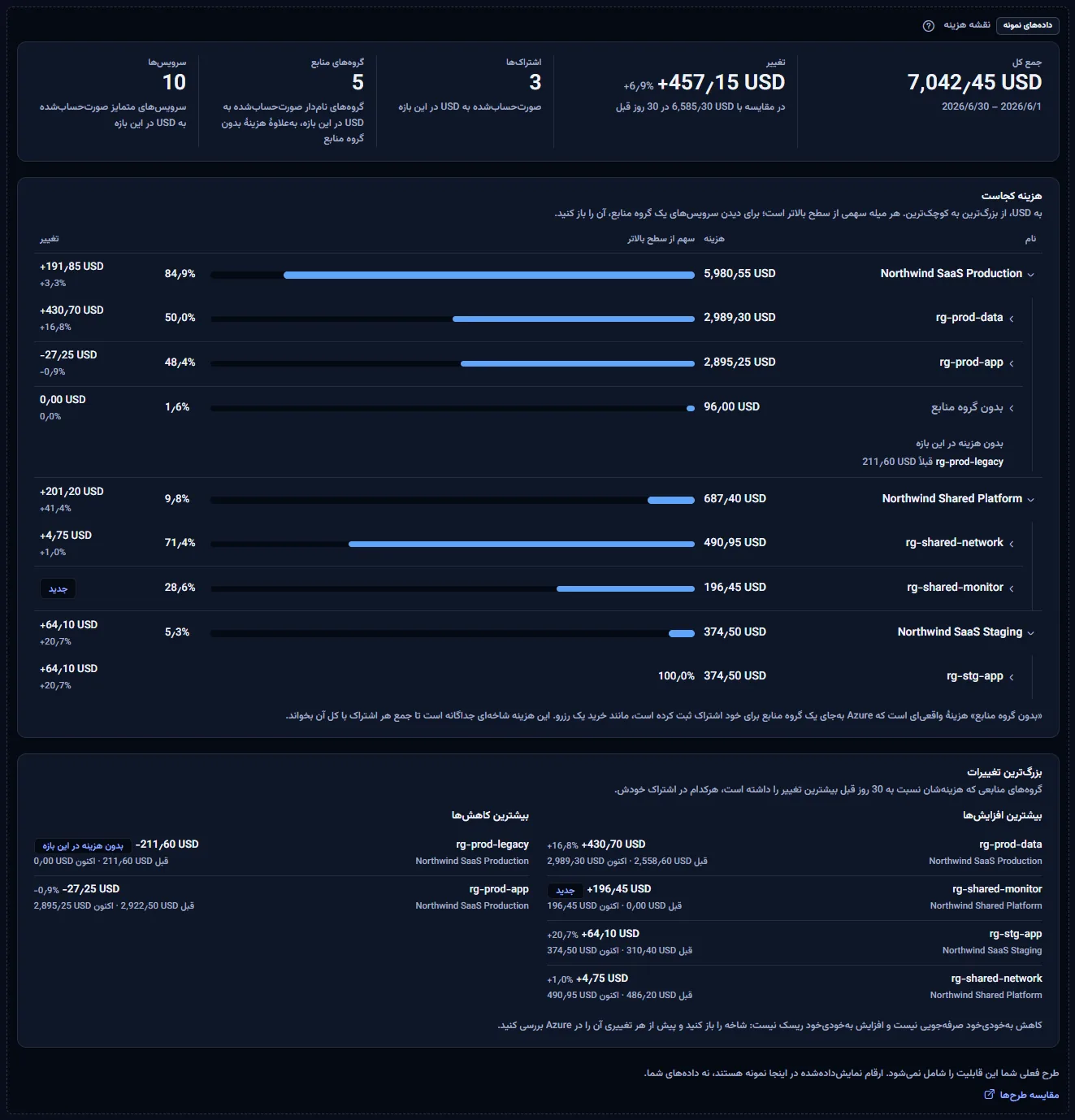
Task: Collapse the Northwind Shared Platform subscription
Action: [1030, 500]
